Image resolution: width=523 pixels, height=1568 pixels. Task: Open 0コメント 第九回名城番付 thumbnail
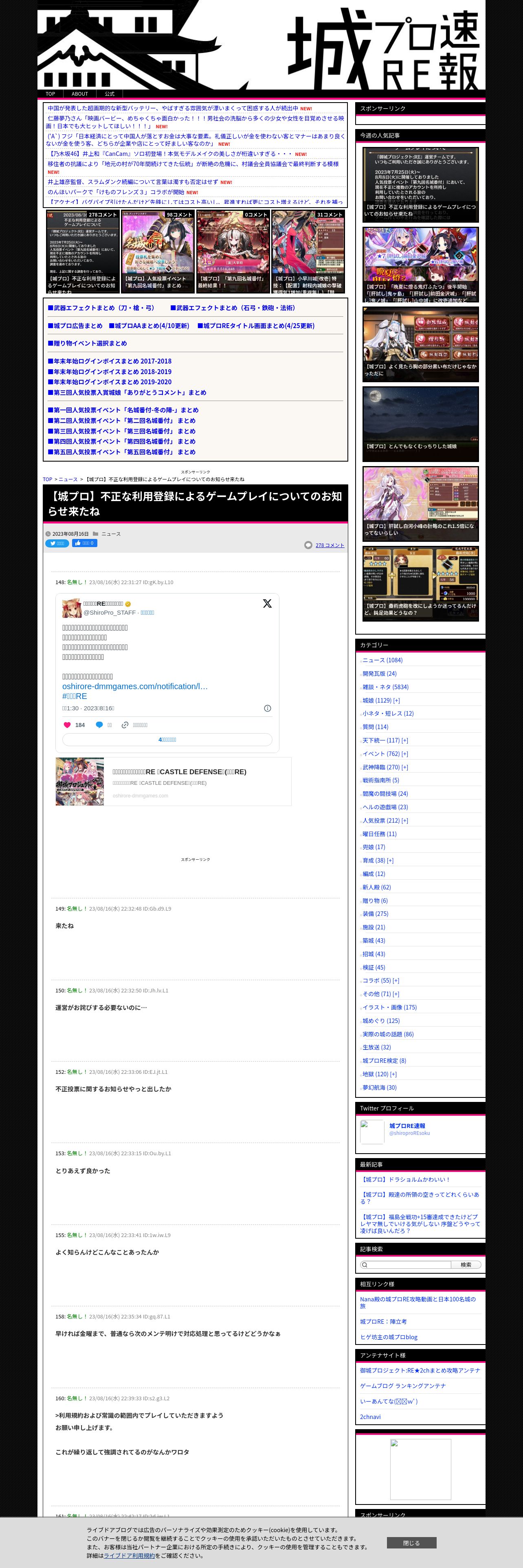click(x=233, y=252)
